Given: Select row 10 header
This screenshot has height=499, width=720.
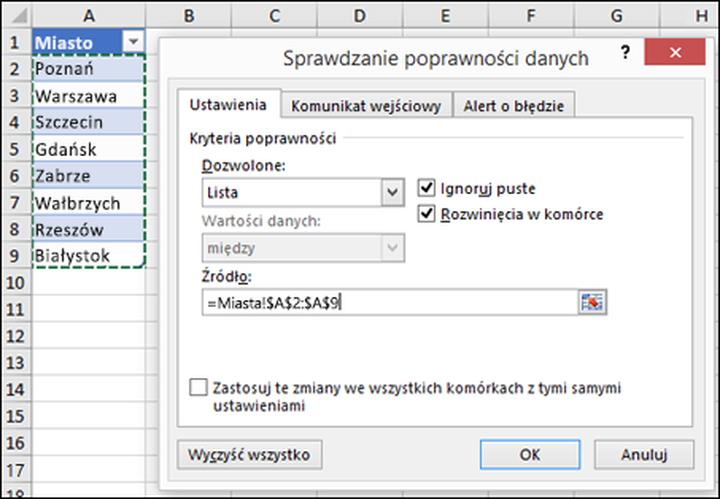Looking at the screenshot, I should (x=16, y=282).
